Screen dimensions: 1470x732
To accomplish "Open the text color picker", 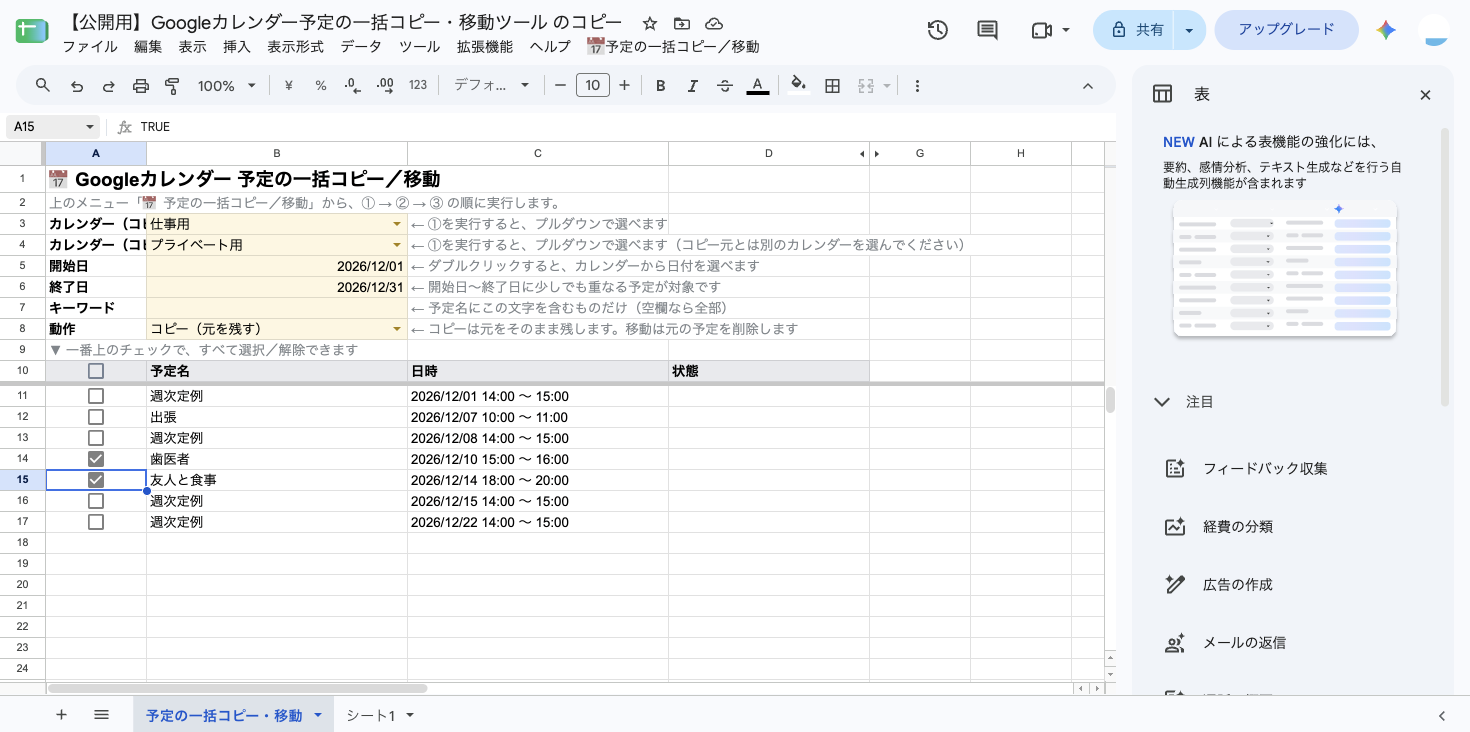I will coord(758,86).
